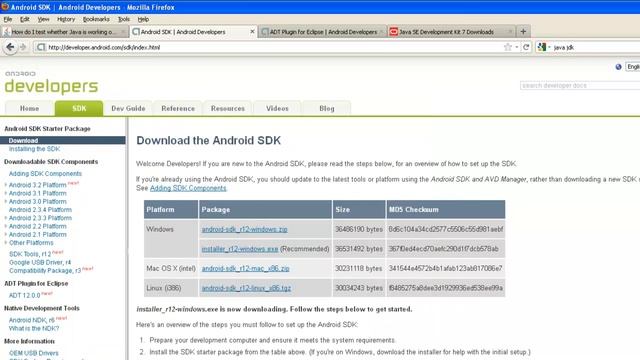Screen dimensions: 640x360
Task: Expand Android 2.3.3 Platform tree item
Action: click(x=6, y=218)
